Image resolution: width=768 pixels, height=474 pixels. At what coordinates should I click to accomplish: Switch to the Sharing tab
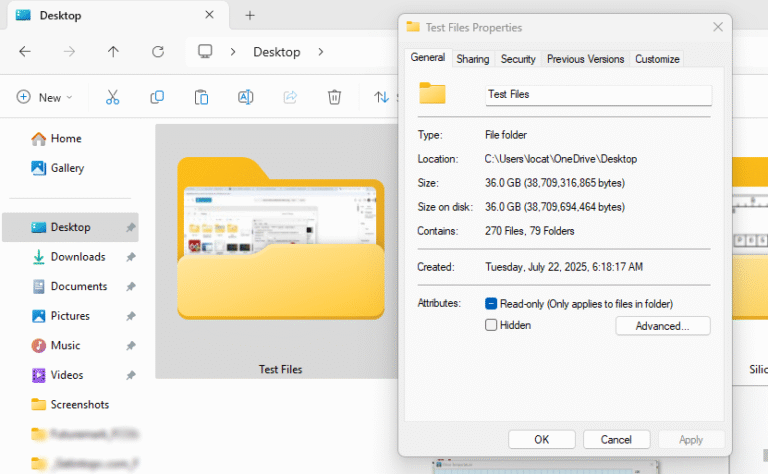473,59
